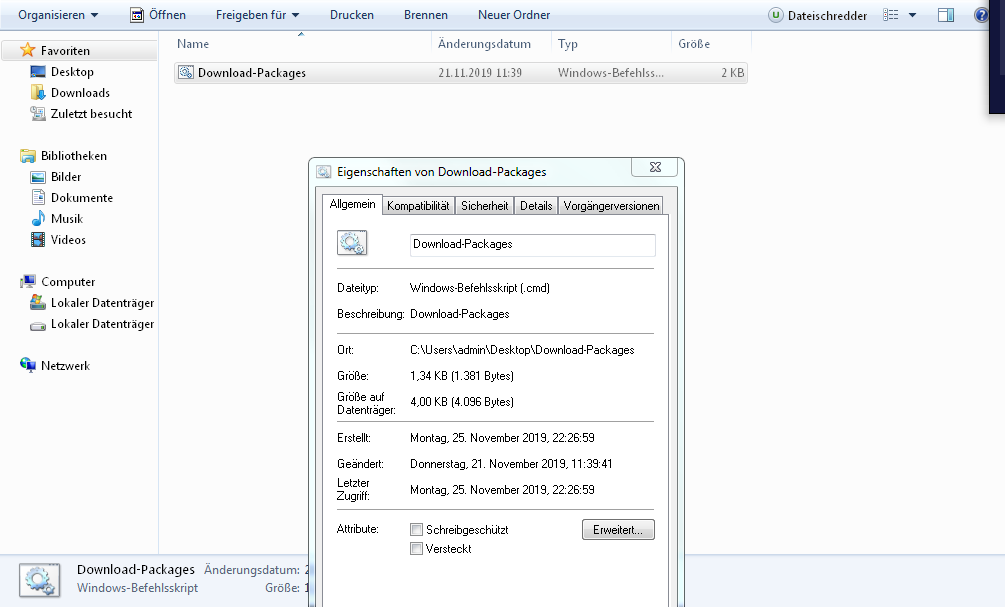Click the Zuletzt besucht icon

[x=38, y=113]
